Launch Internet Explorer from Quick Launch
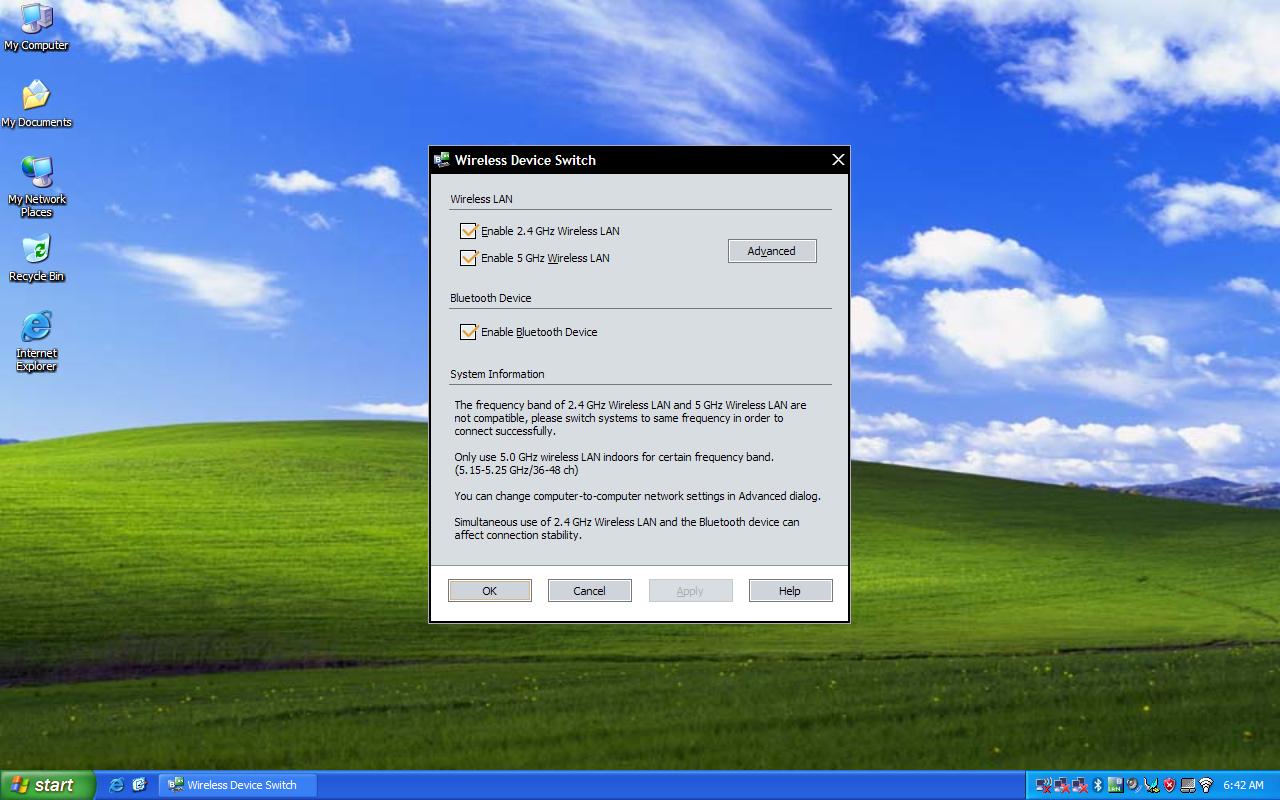 click(116, 785)
